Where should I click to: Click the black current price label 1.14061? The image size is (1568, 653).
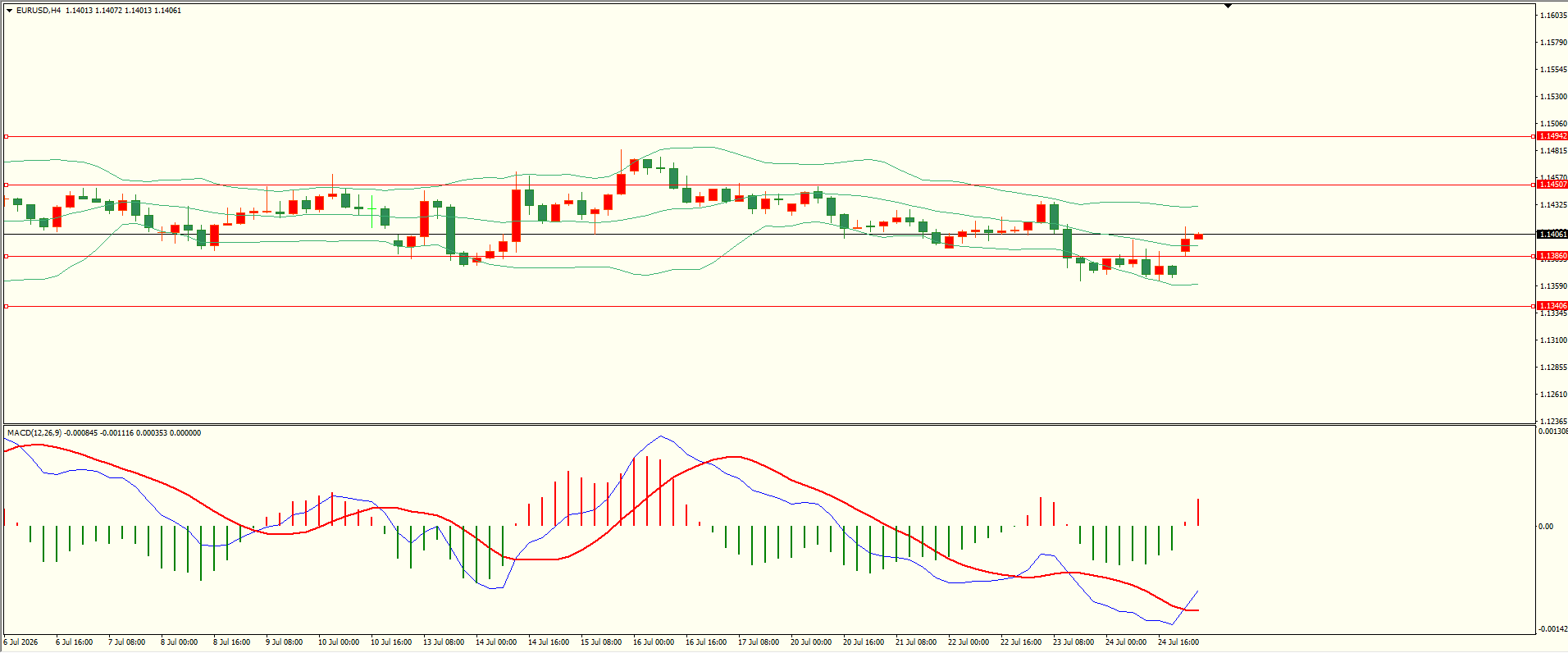[x=1552, y=235]
